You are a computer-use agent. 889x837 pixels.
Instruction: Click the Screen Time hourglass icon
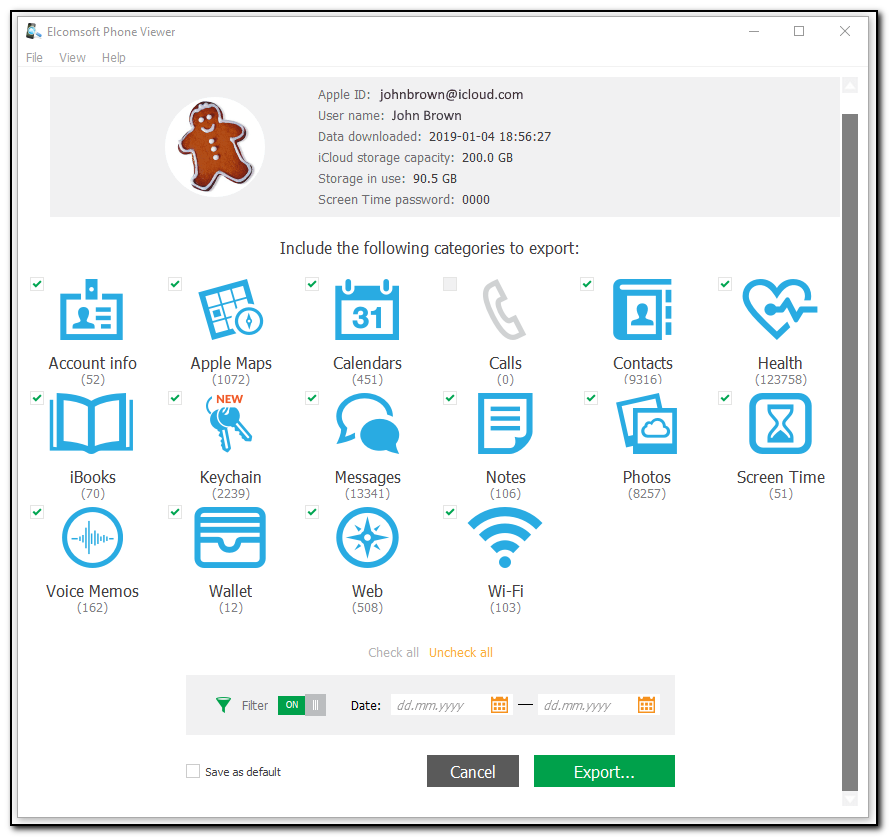(x=780, y=424)
